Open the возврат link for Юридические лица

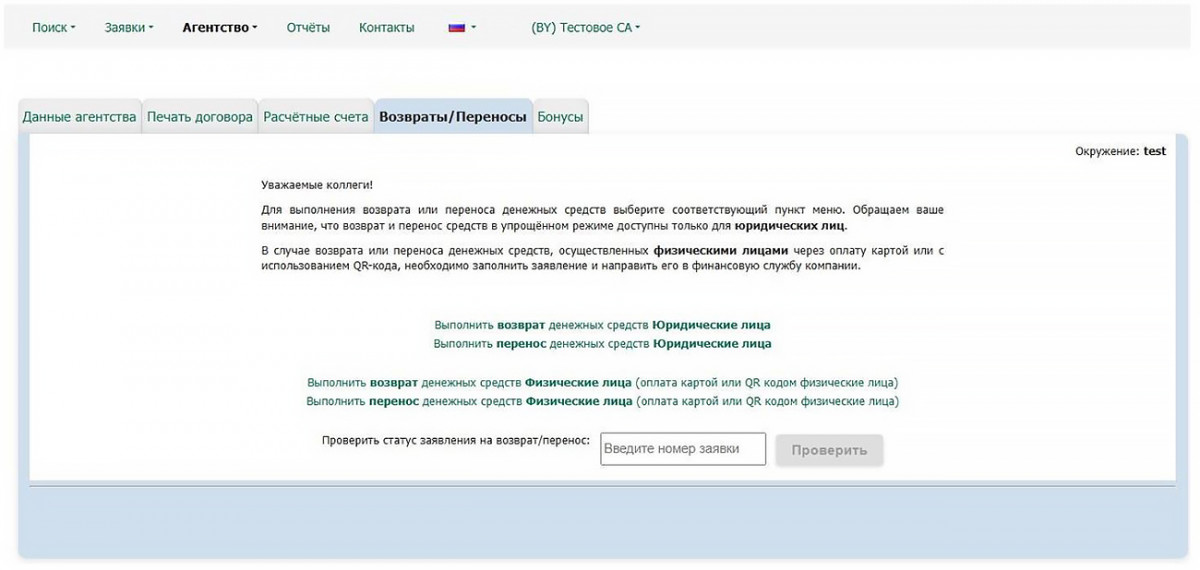[x=602, y=325]
